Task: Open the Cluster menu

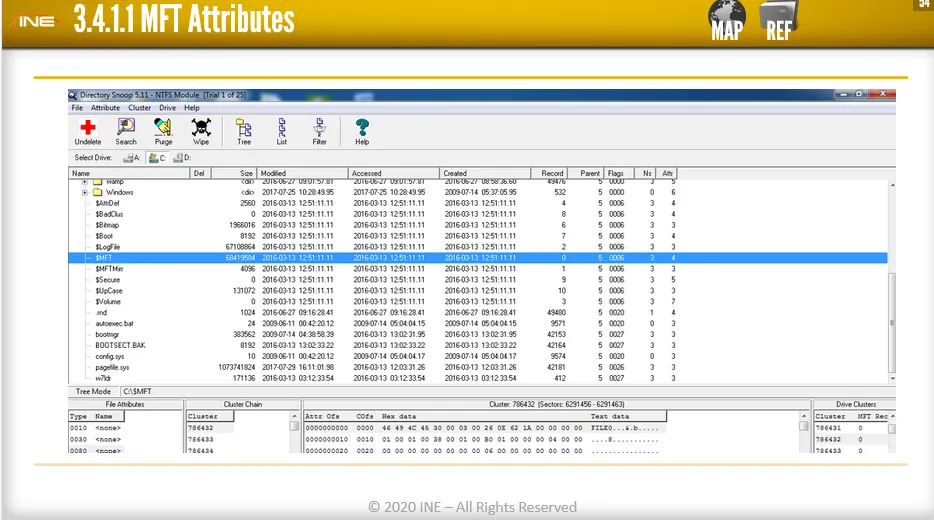Action: [139, 107]
